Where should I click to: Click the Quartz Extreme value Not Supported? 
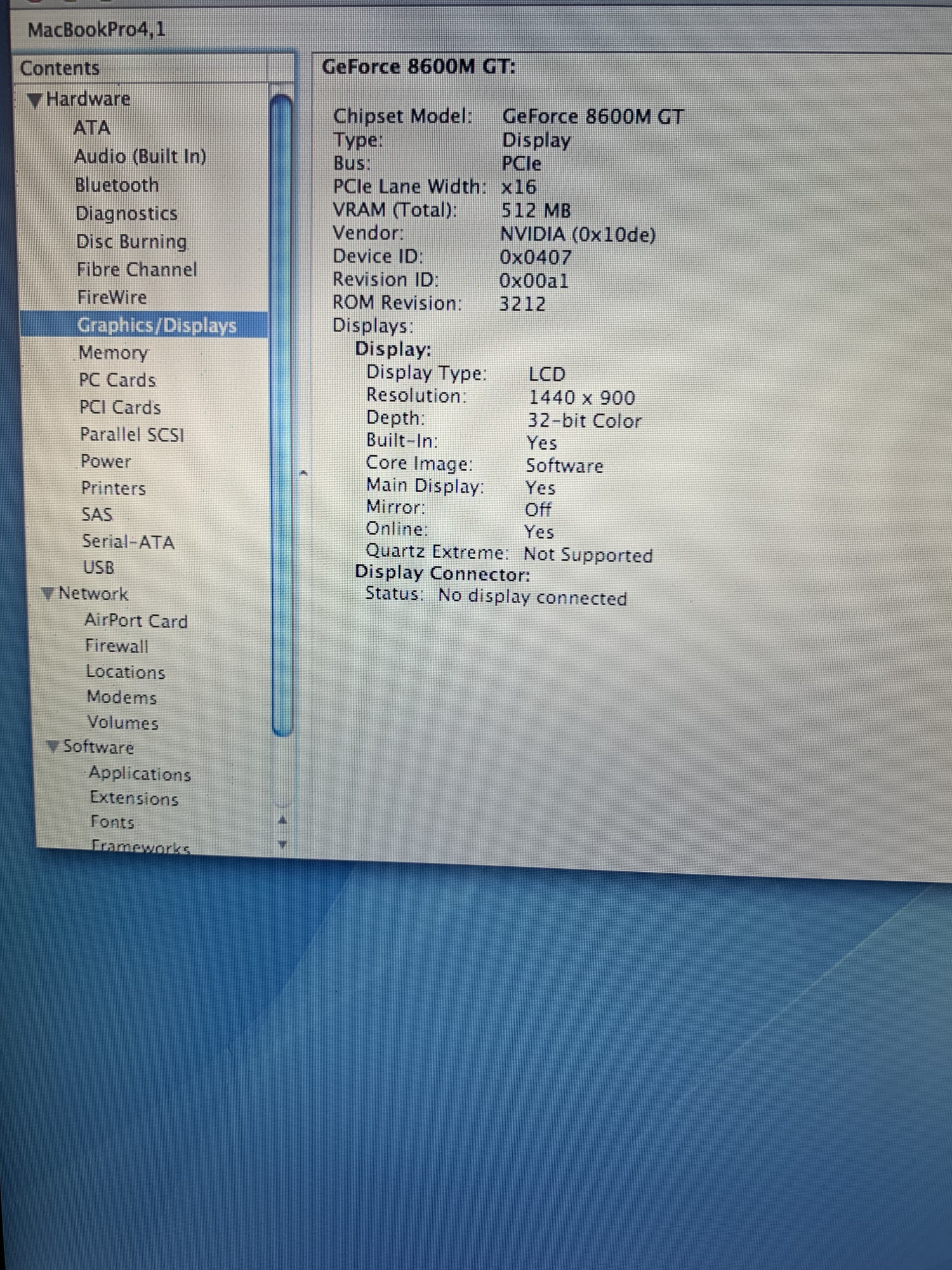point(588,555)
